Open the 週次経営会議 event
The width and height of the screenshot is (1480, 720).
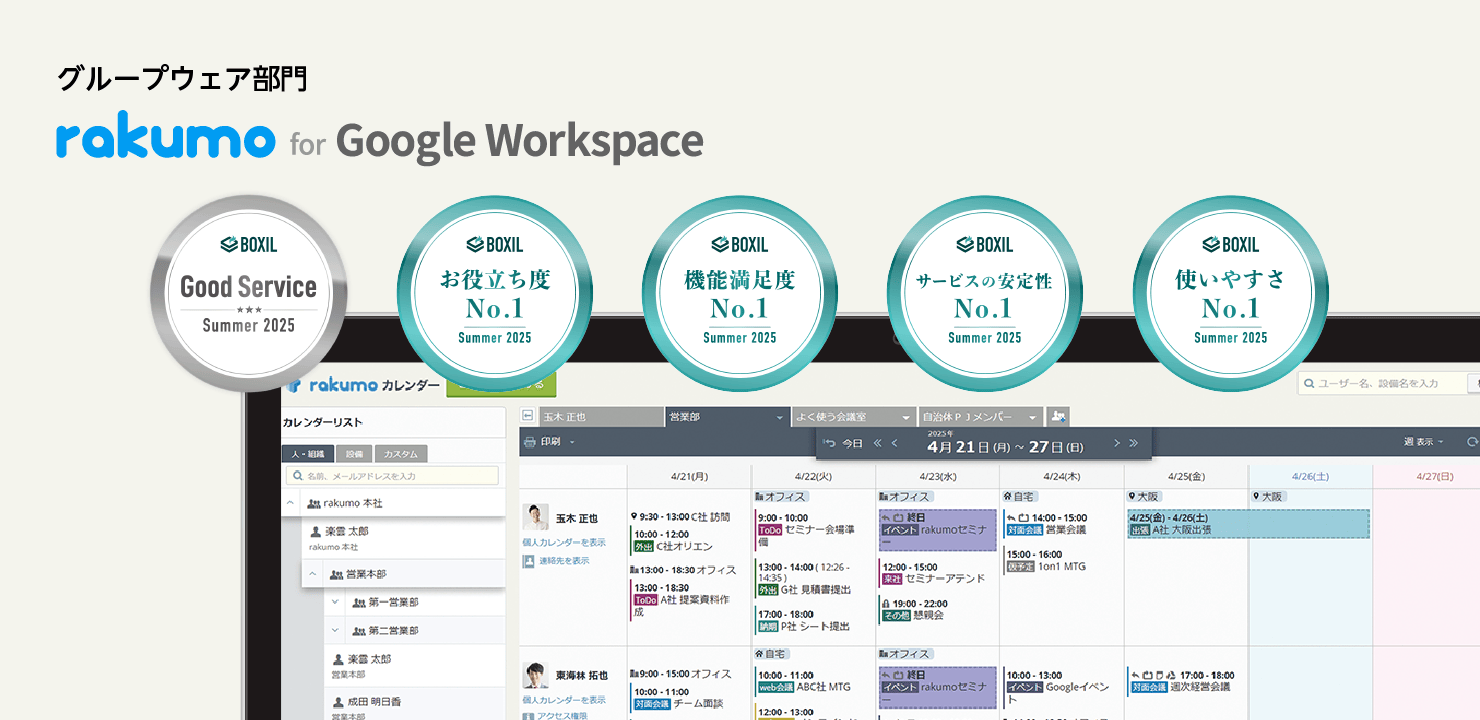(1180, 681)
